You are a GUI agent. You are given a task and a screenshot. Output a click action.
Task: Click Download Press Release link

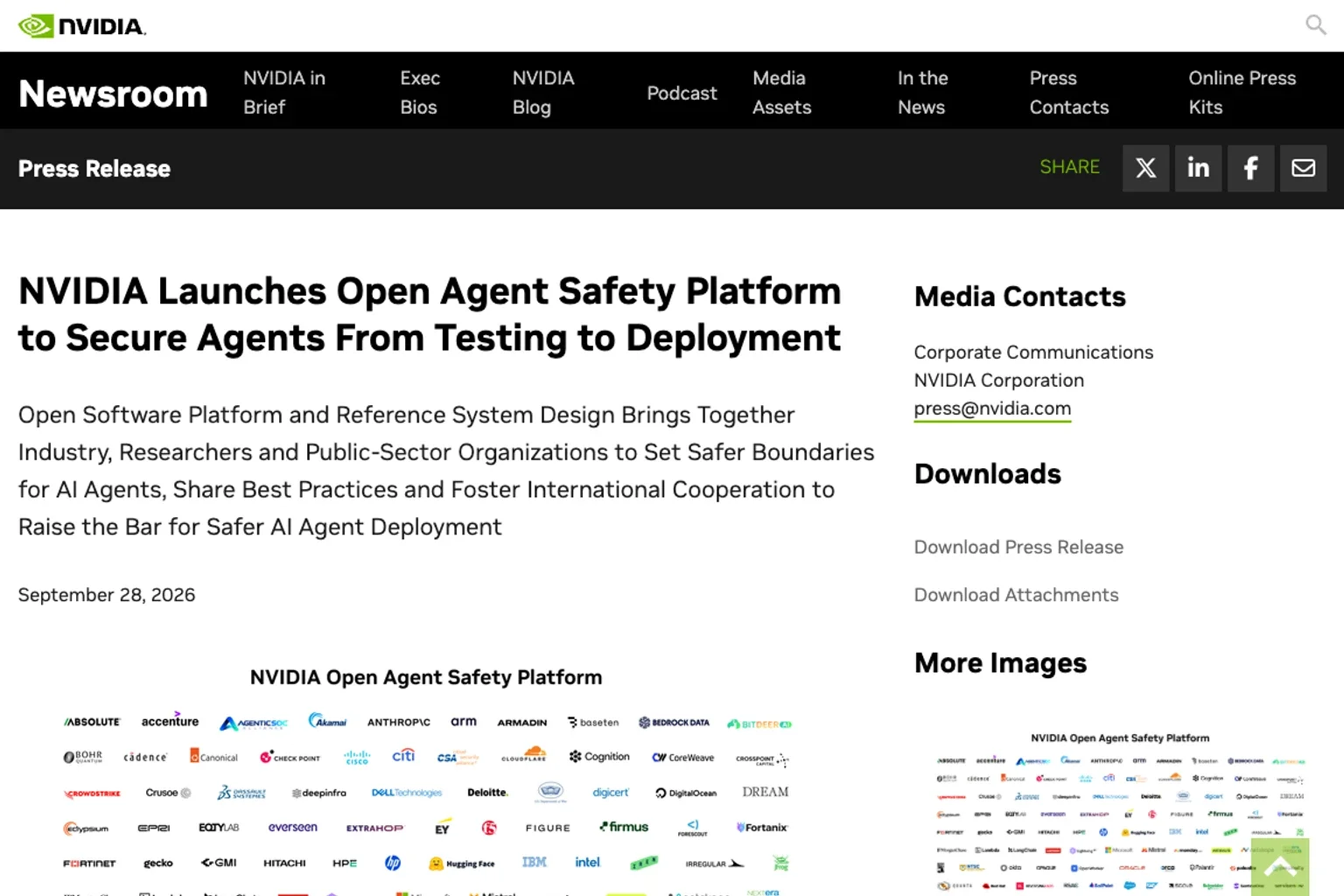point(1018,547)
